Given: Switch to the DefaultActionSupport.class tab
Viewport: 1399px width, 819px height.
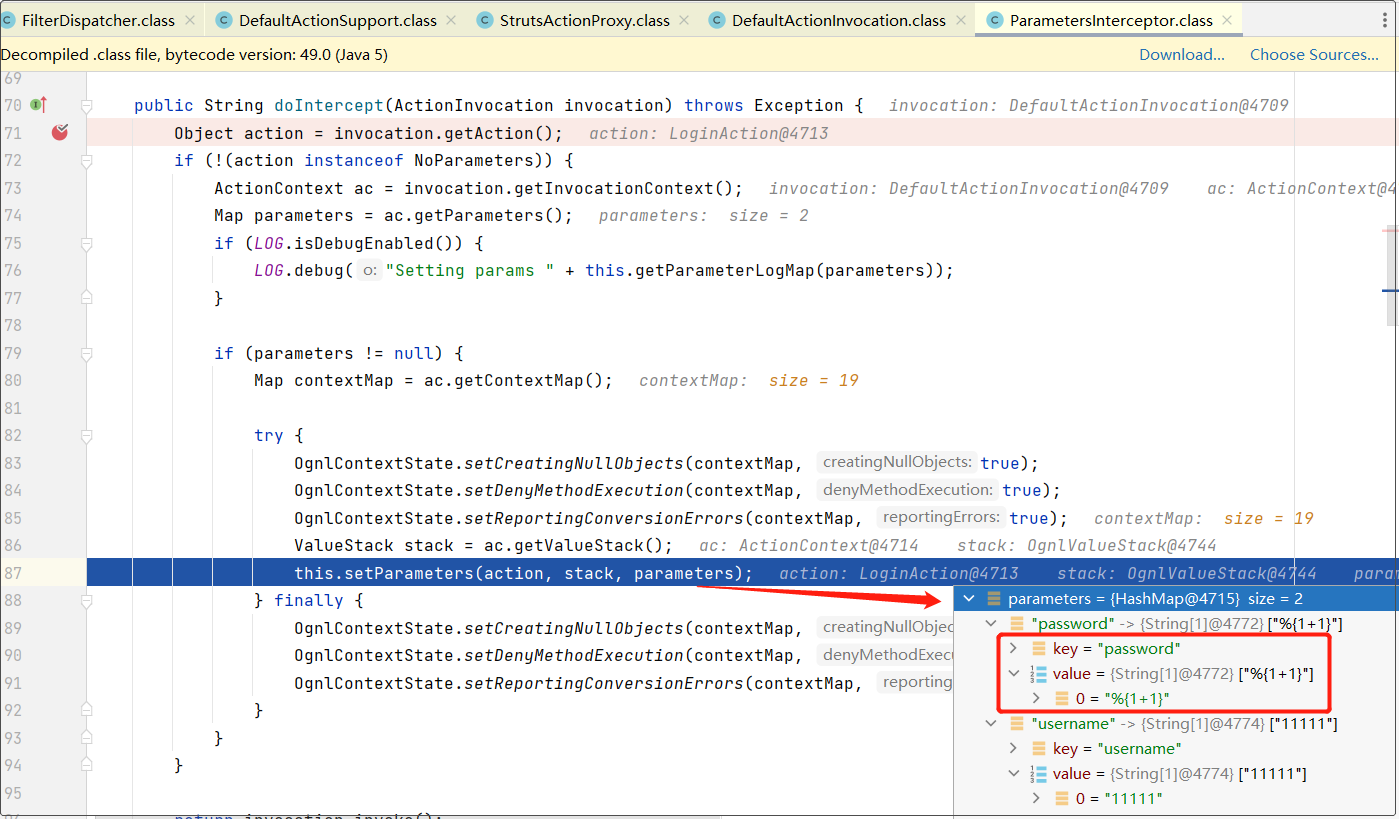Looking at the screenshot, I should tap(337, 20).
